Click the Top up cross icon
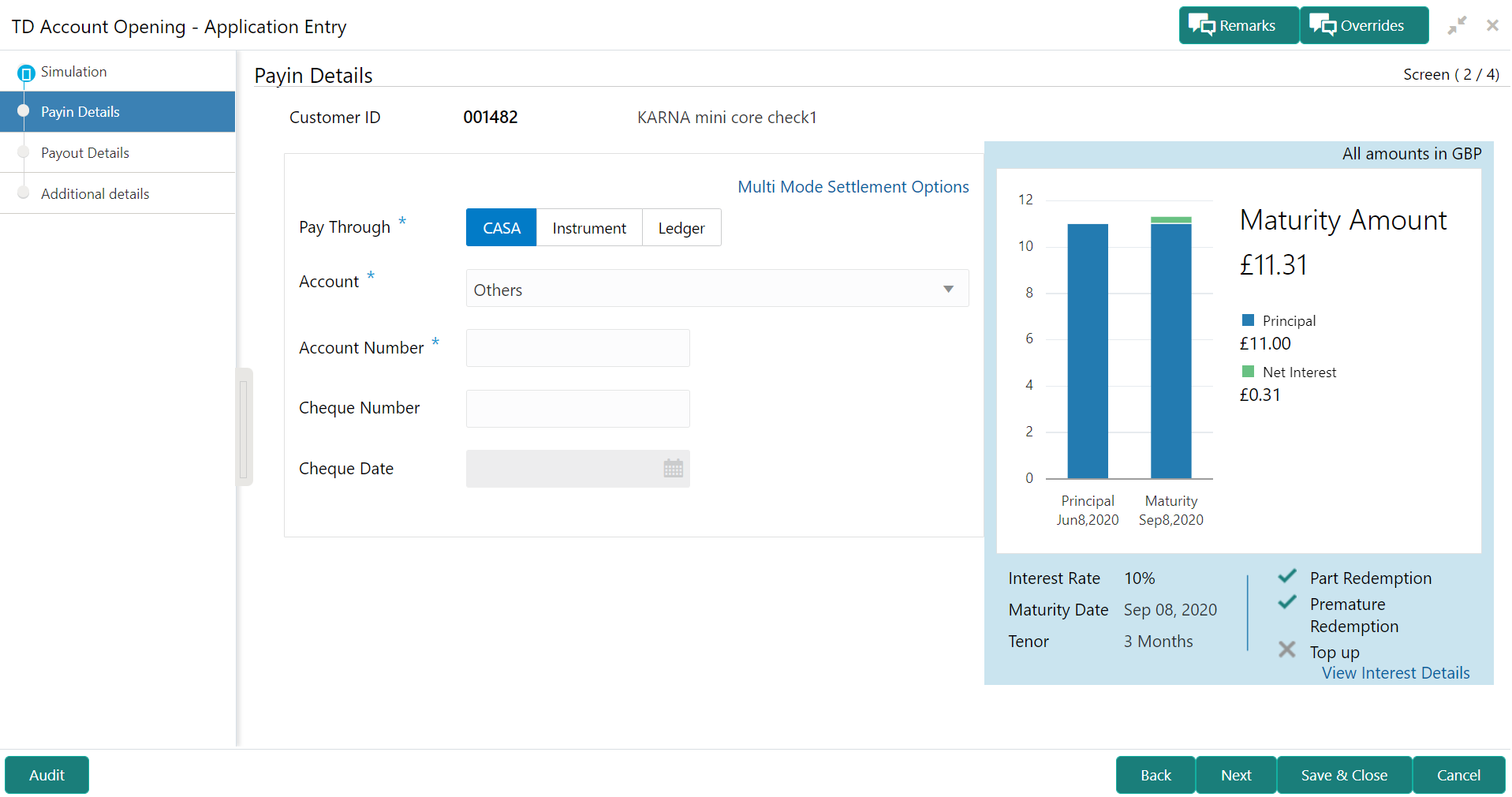The image size is (1512, 797). coord(1287,649)
